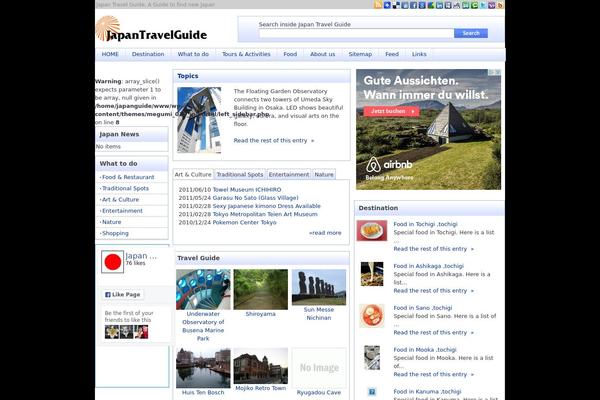Image resolution: width=600 pixels, height=400 pixels.
Task: Share on Facebook using header f icon
Action: coord(414,5)
